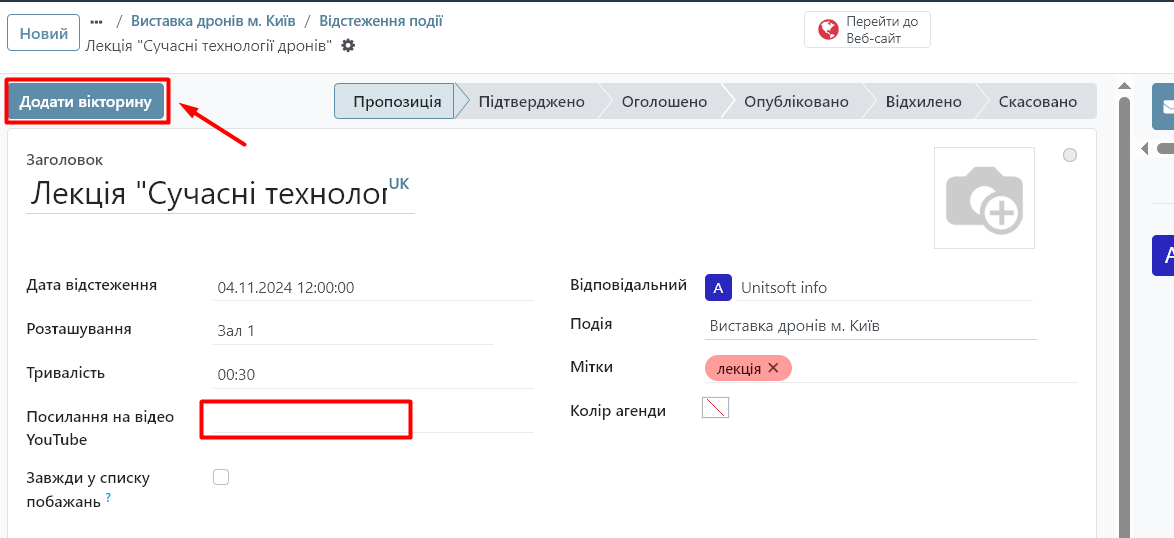
Task: Open the Розташування dropdown with Зал 1
Action: pos(352,331)
